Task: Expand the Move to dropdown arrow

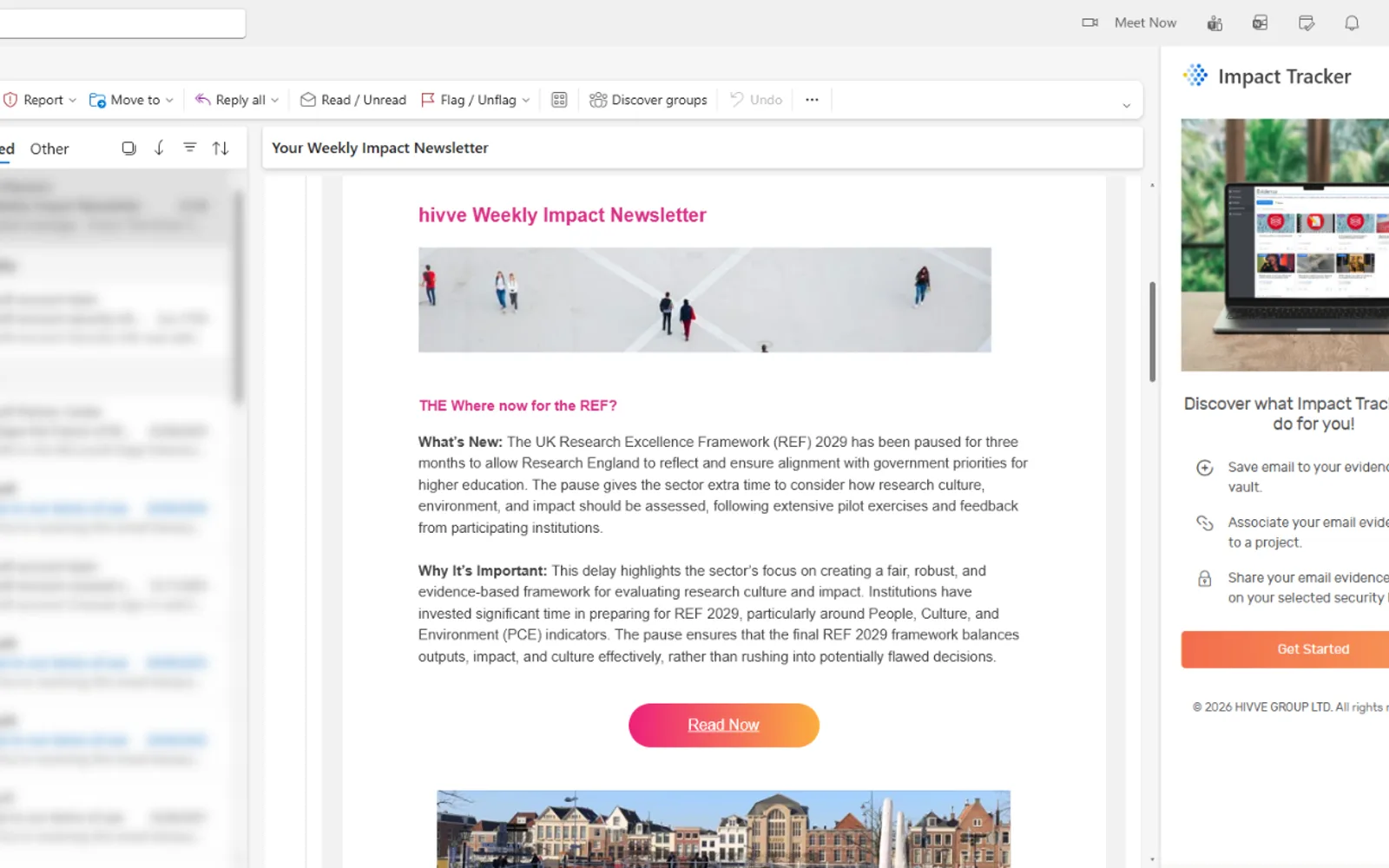Action: click(x=169, y=101)
